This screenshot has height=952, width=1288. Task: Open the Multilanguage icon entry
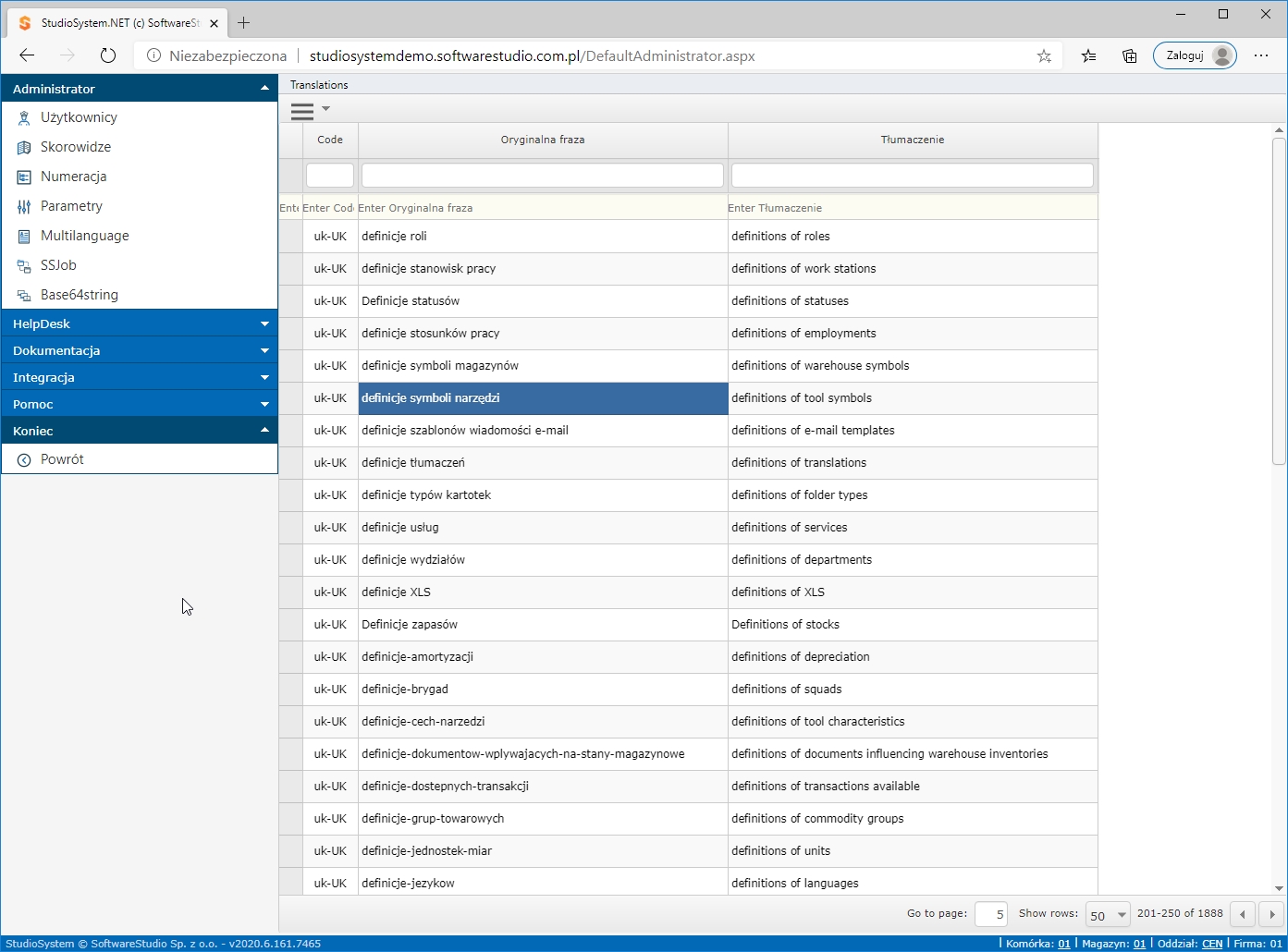click(x=24, y=236)
